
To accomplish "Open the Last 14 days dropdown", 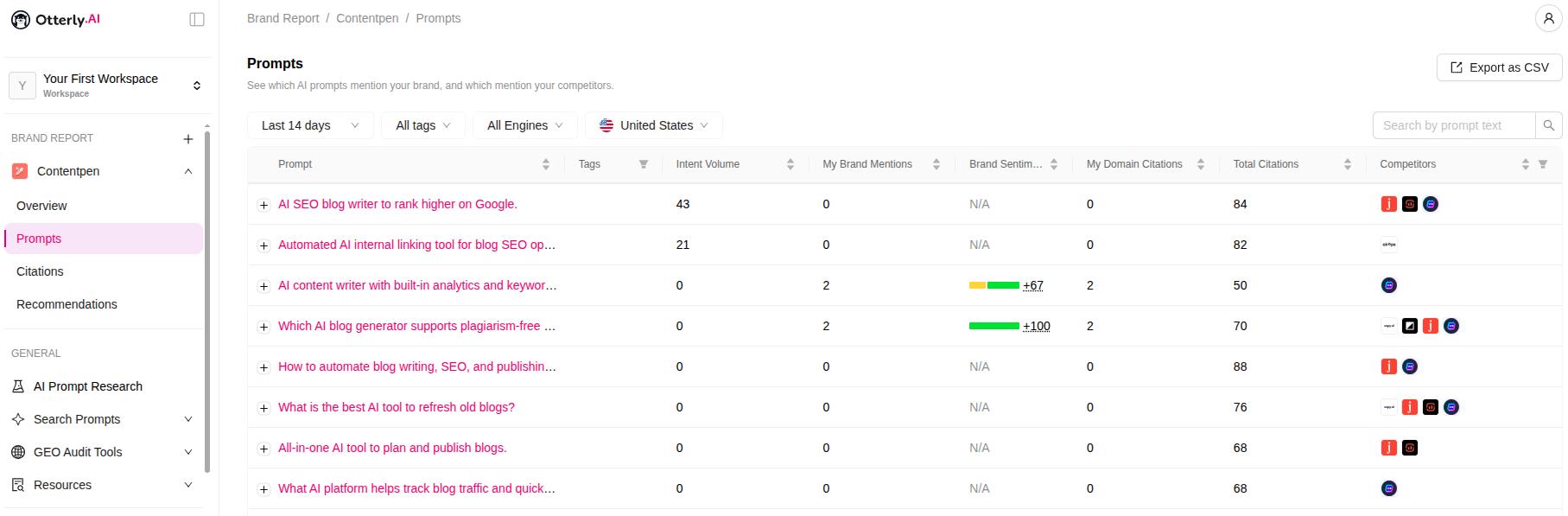I will click(x=310, y=125).
